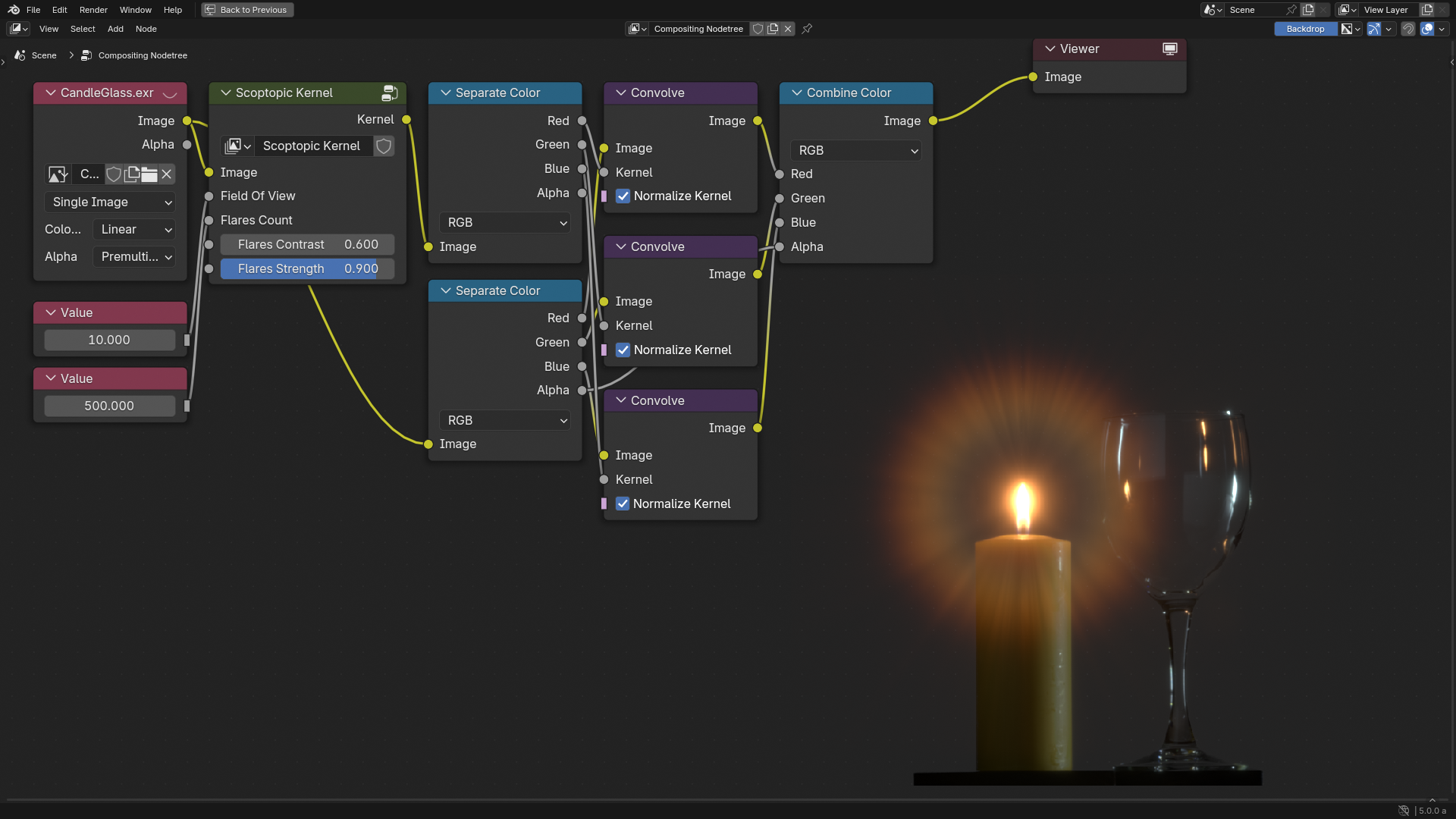Click the new image copy icon in CandleGlass node
The height and width of the screenshot is (819, 1456).
(x=132, y=174)
